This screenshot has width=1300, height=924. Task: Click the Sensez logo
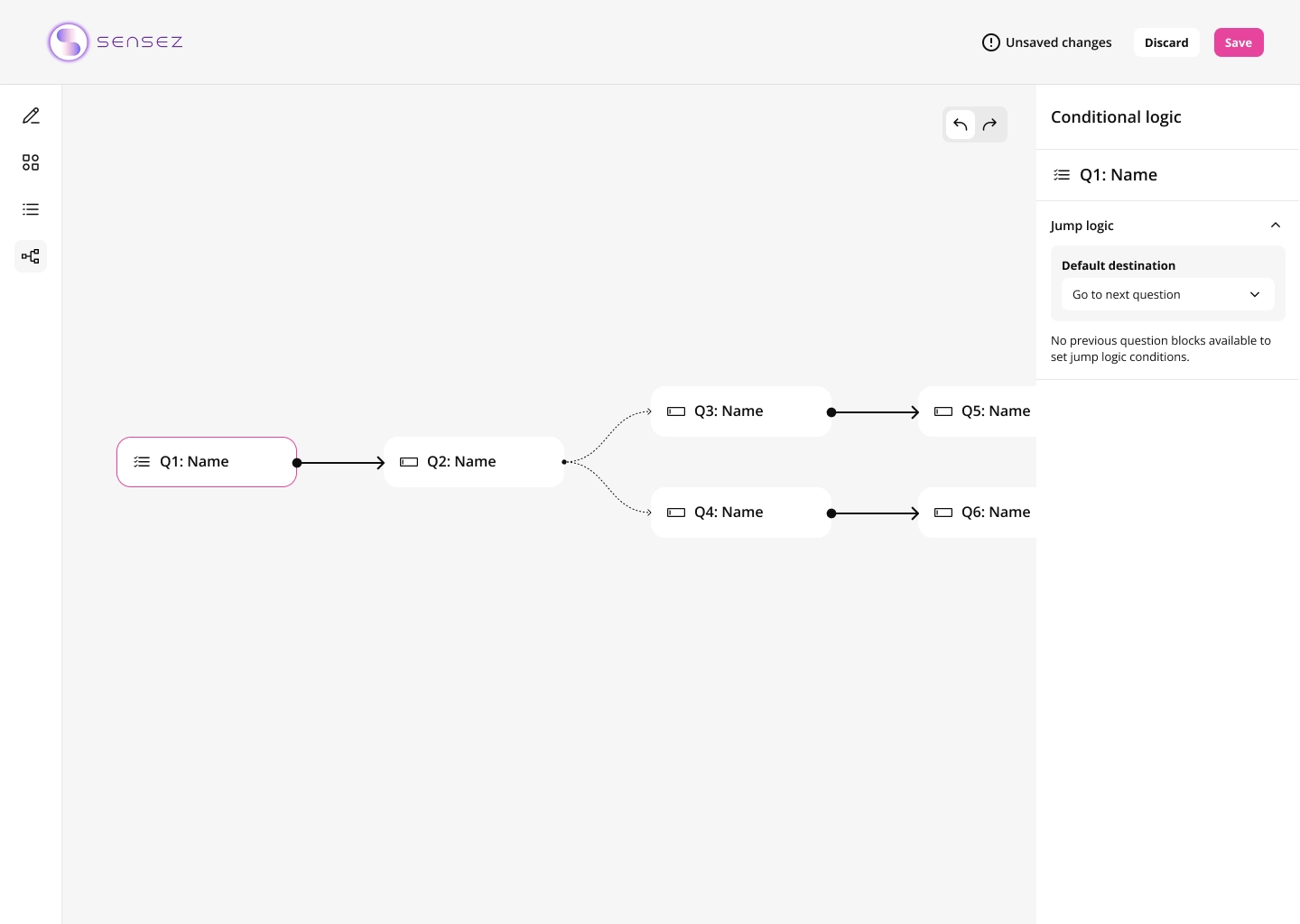(x=115, y=42)
